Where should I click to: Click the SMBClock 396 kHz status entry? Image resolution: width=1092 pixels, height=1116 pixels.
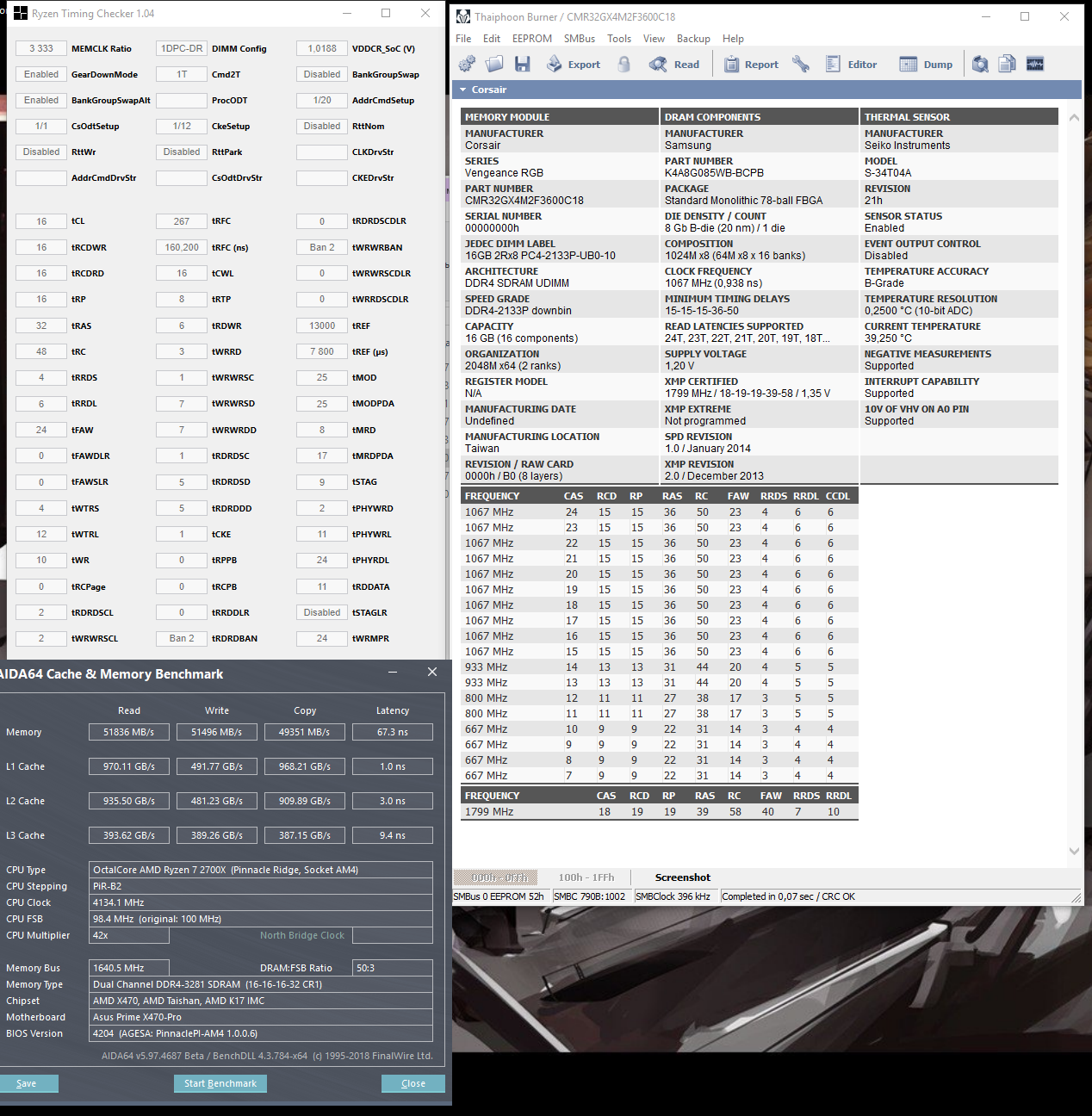coord(673,896)
